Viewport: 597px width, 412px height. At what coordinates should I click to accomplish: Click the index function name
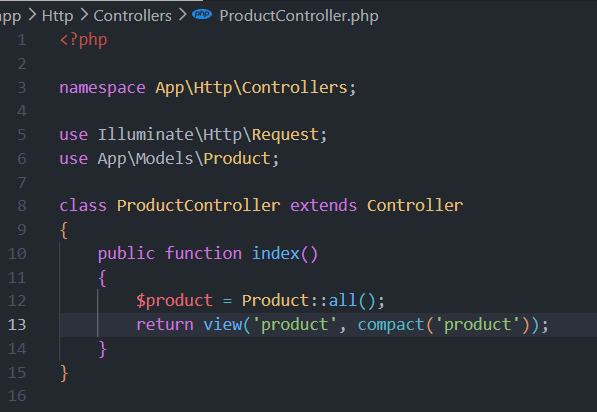276,254
